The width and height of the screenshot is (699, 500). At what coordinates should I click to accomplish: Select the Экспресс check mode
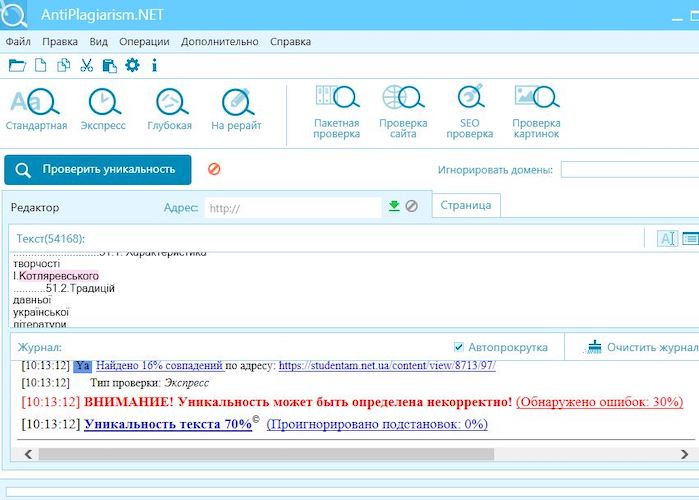pos(103,109)
